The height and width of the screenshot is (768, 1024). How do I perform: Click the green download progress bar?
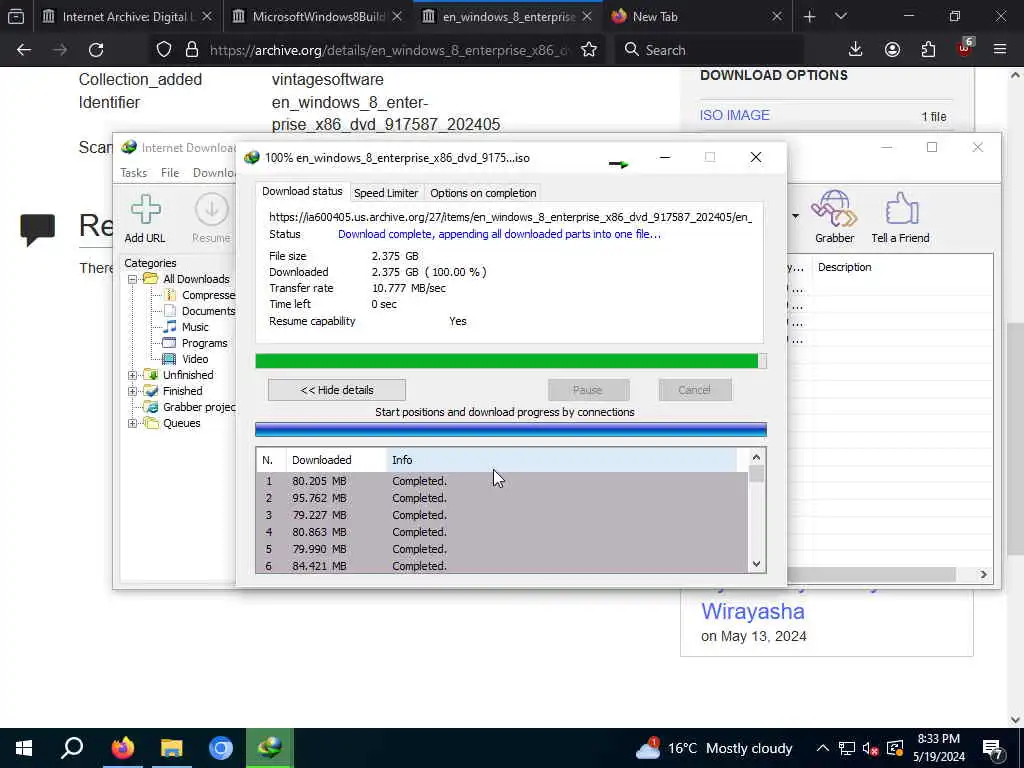[511, 360]
